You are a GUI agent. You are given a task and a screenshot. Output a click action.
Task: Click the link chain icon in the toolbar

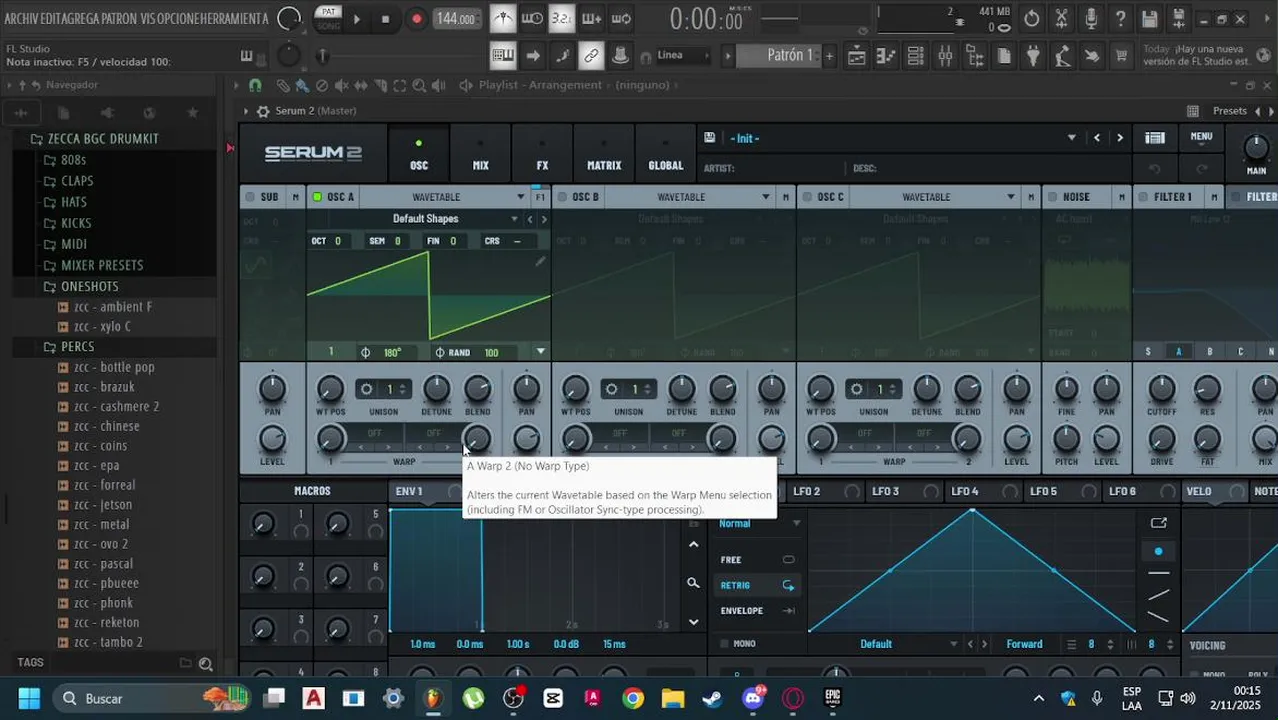coord(591,56)
